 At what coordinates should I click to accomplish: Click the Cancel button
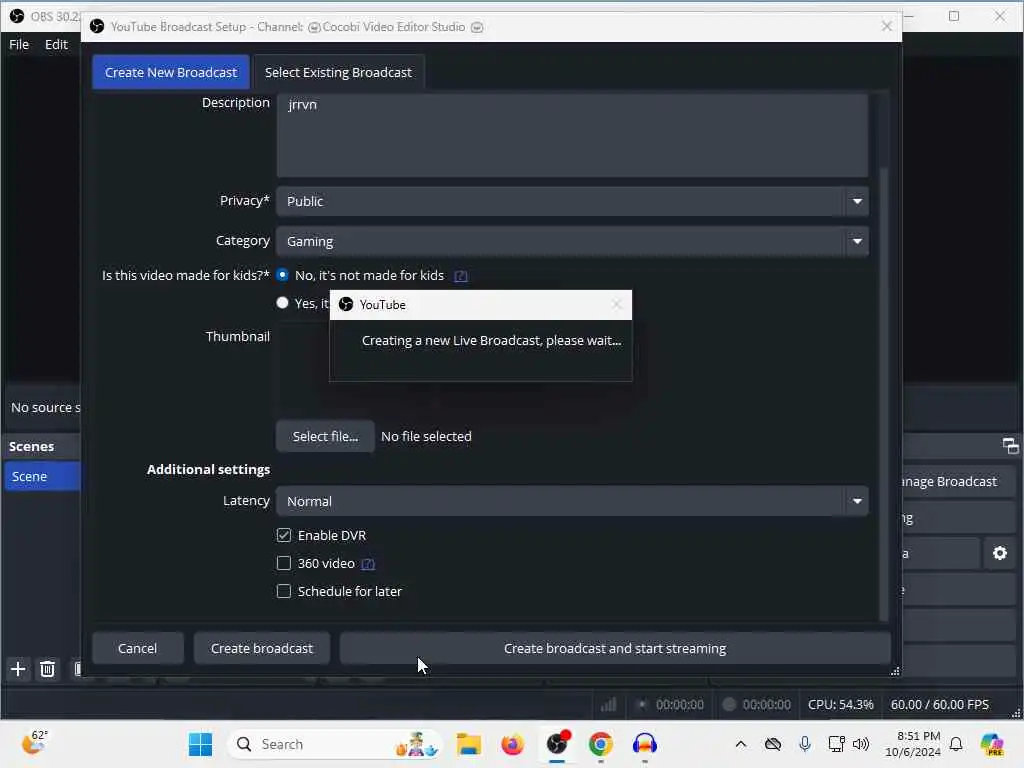point(137,648)
